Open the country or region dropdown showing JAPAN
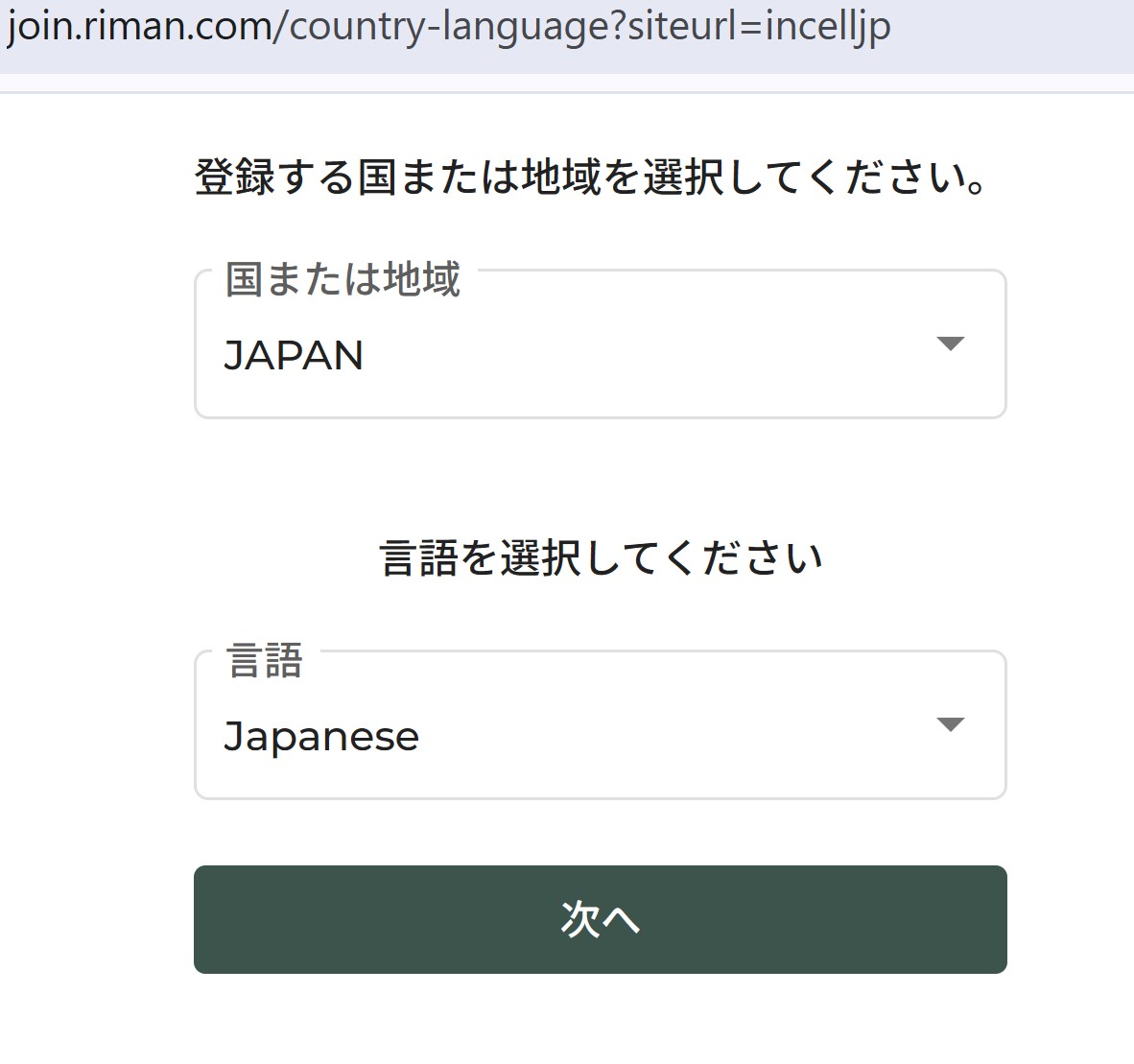 click(x=601, y=344)
